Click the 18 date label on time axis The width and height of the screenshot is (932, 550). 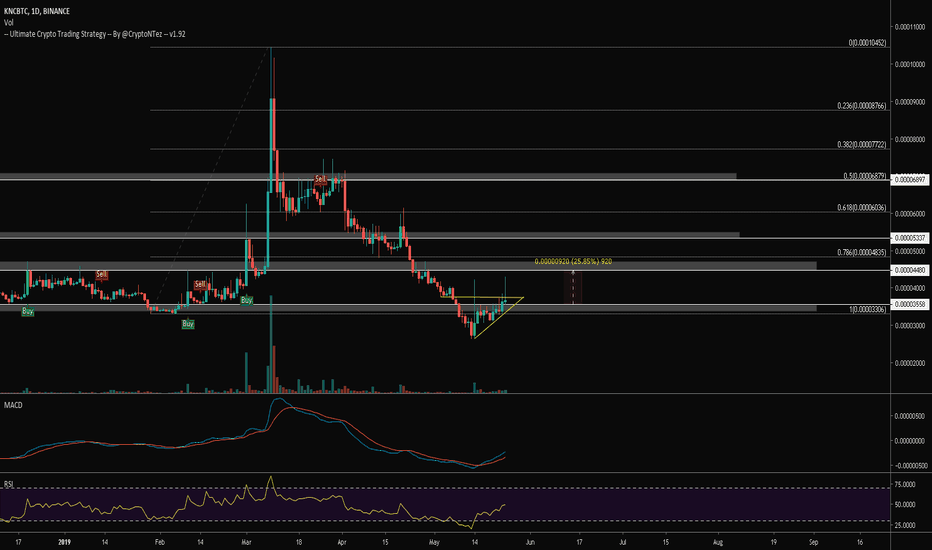click(299, 542)
